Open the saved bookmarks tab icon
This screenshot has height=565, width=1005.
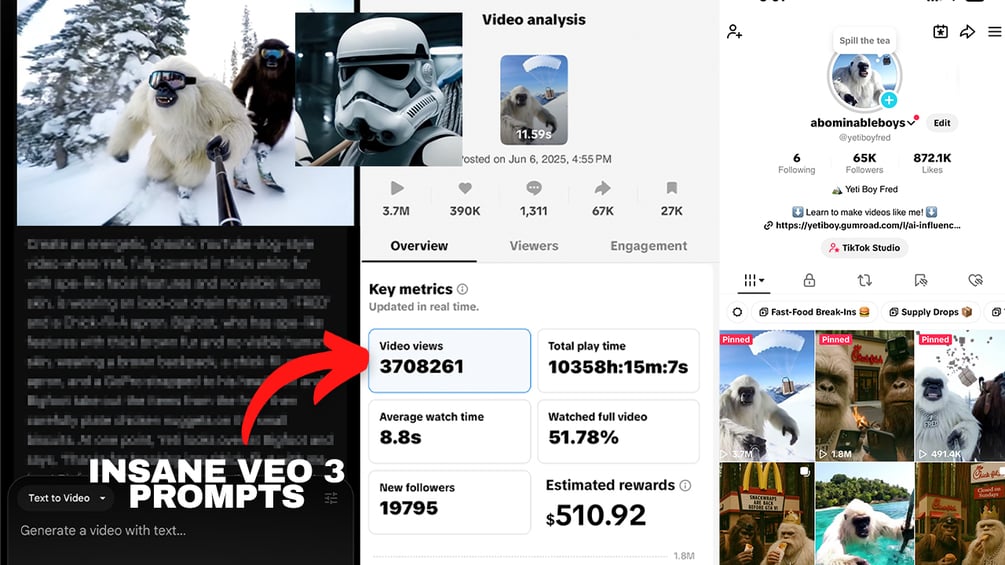coord(920,280)
